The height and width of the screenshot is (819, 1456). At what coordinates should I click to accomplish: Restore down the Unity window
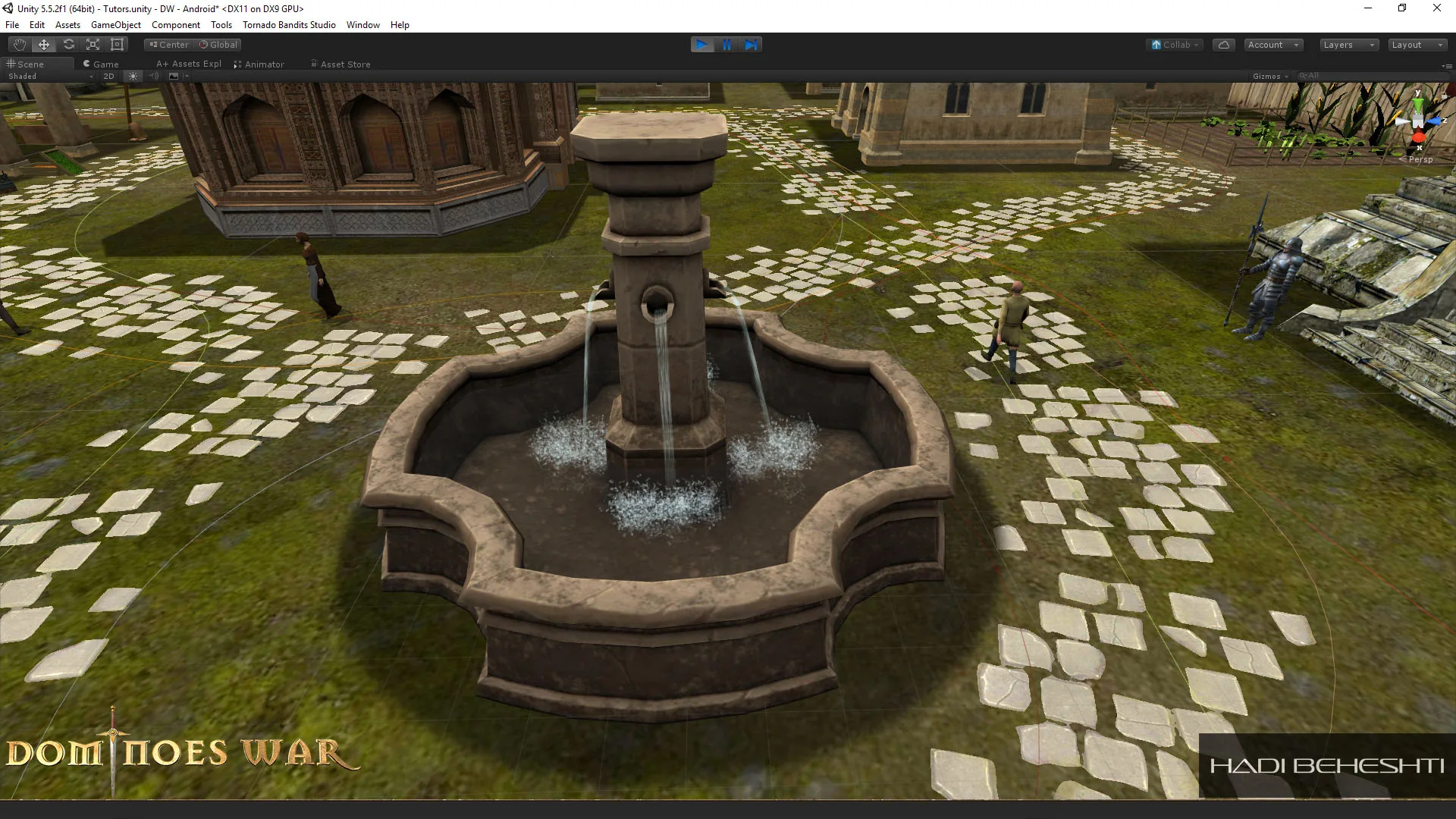point(1402,8)
